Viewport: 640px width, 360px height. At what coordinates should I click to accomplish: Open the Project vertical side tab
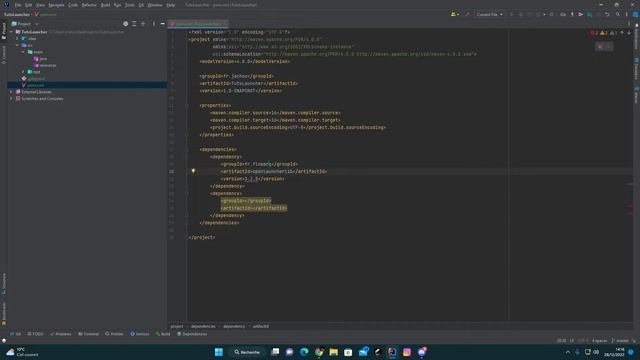(x=4, y=31)
